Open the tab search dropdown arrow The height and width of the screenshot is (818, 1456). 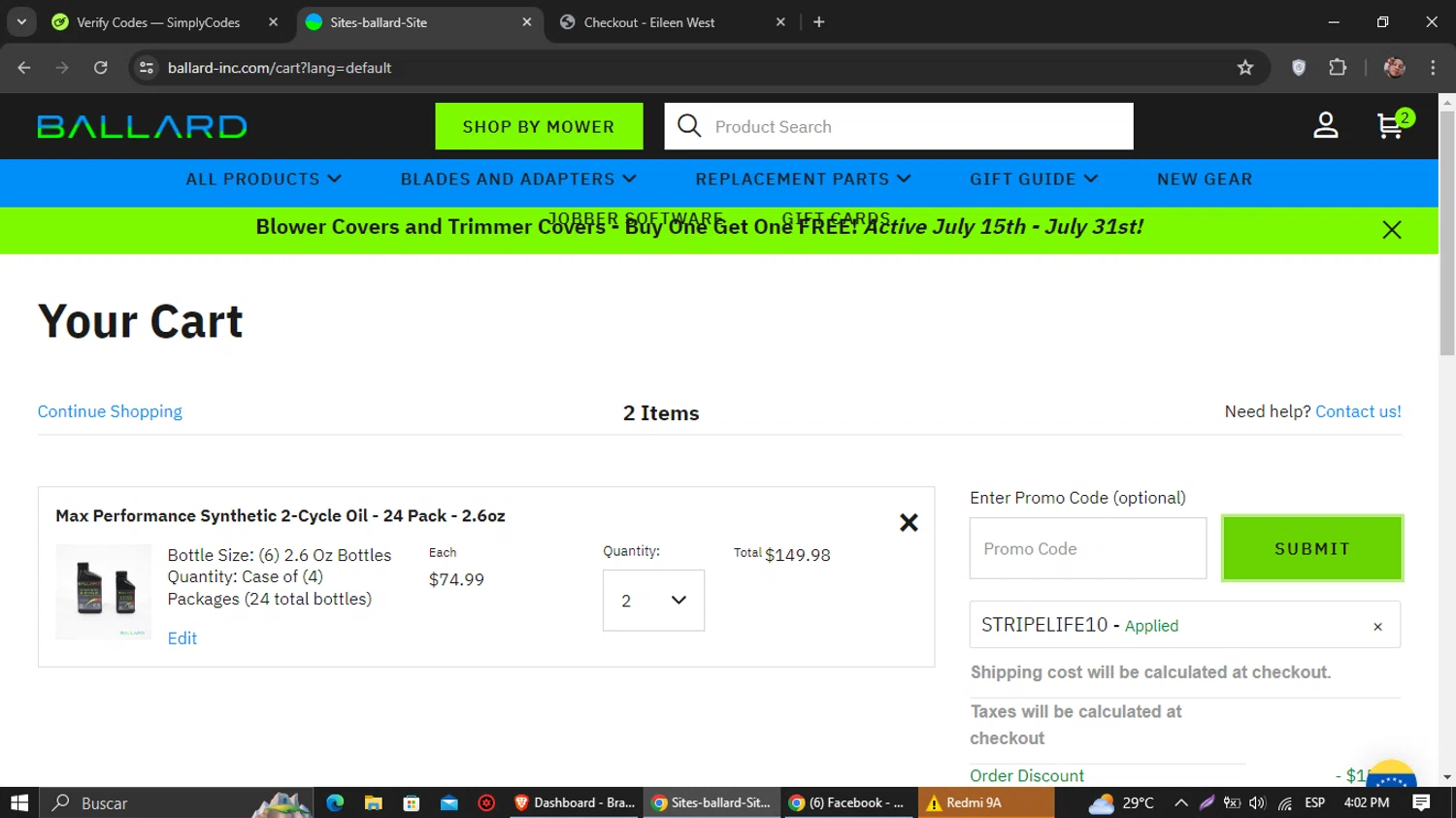click(x=21, y=22)
